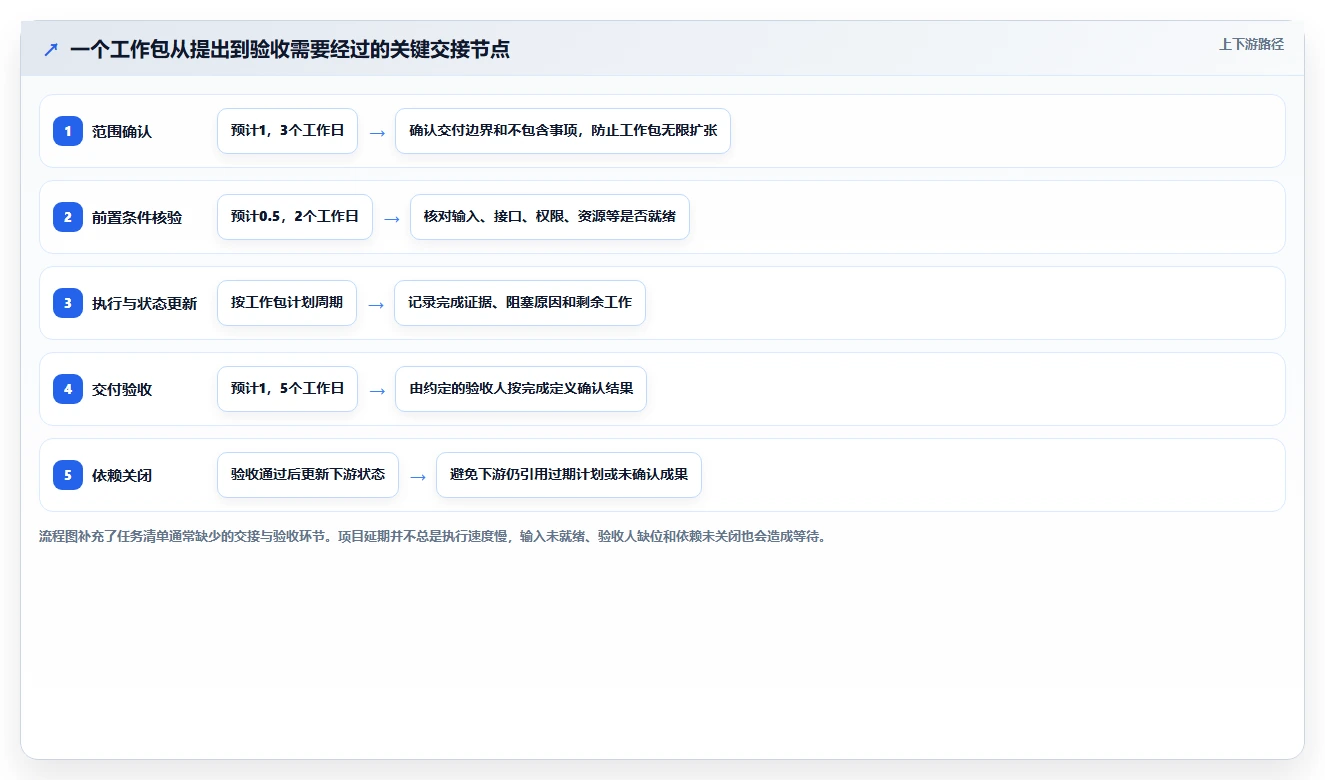Click the footnote text starting 流程图补充了任务清单
This screenshot has width=1325, height=780.
pyautogui.click(x=432, y=537)
